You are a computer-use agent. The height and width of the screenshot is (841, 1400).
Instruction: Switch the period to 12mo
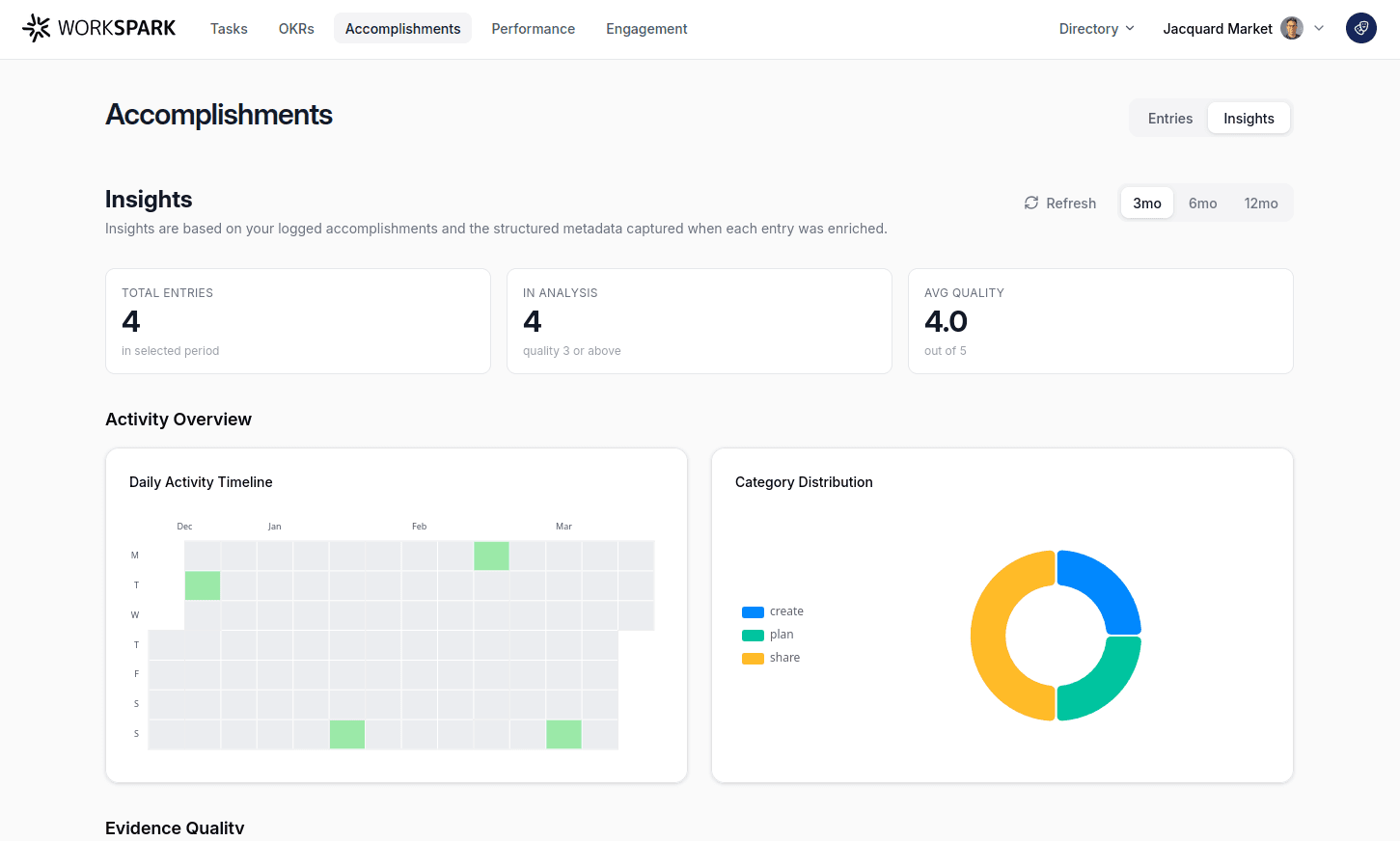point(1261,203)
